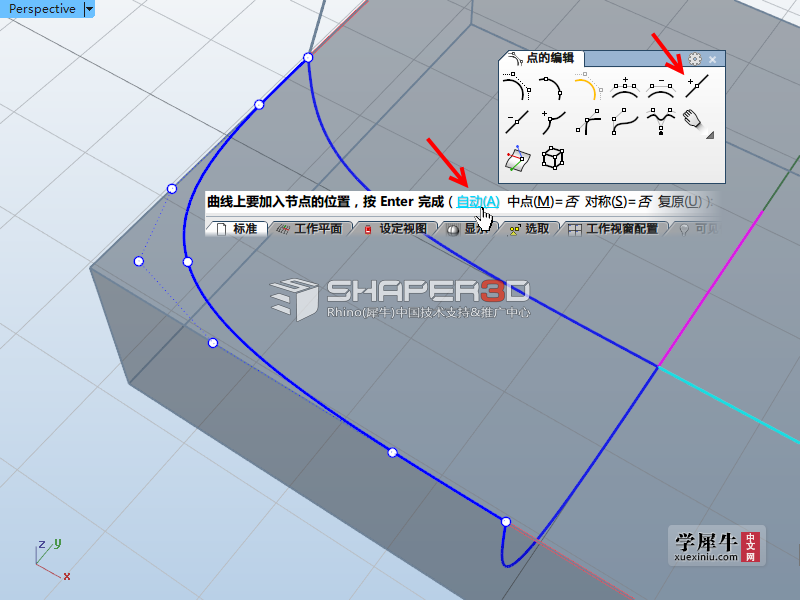Image resolution: width=800 pixels, height=600 pixels.
Task: Switch to the 标准 toolbar tab
Action: [238, 229]
